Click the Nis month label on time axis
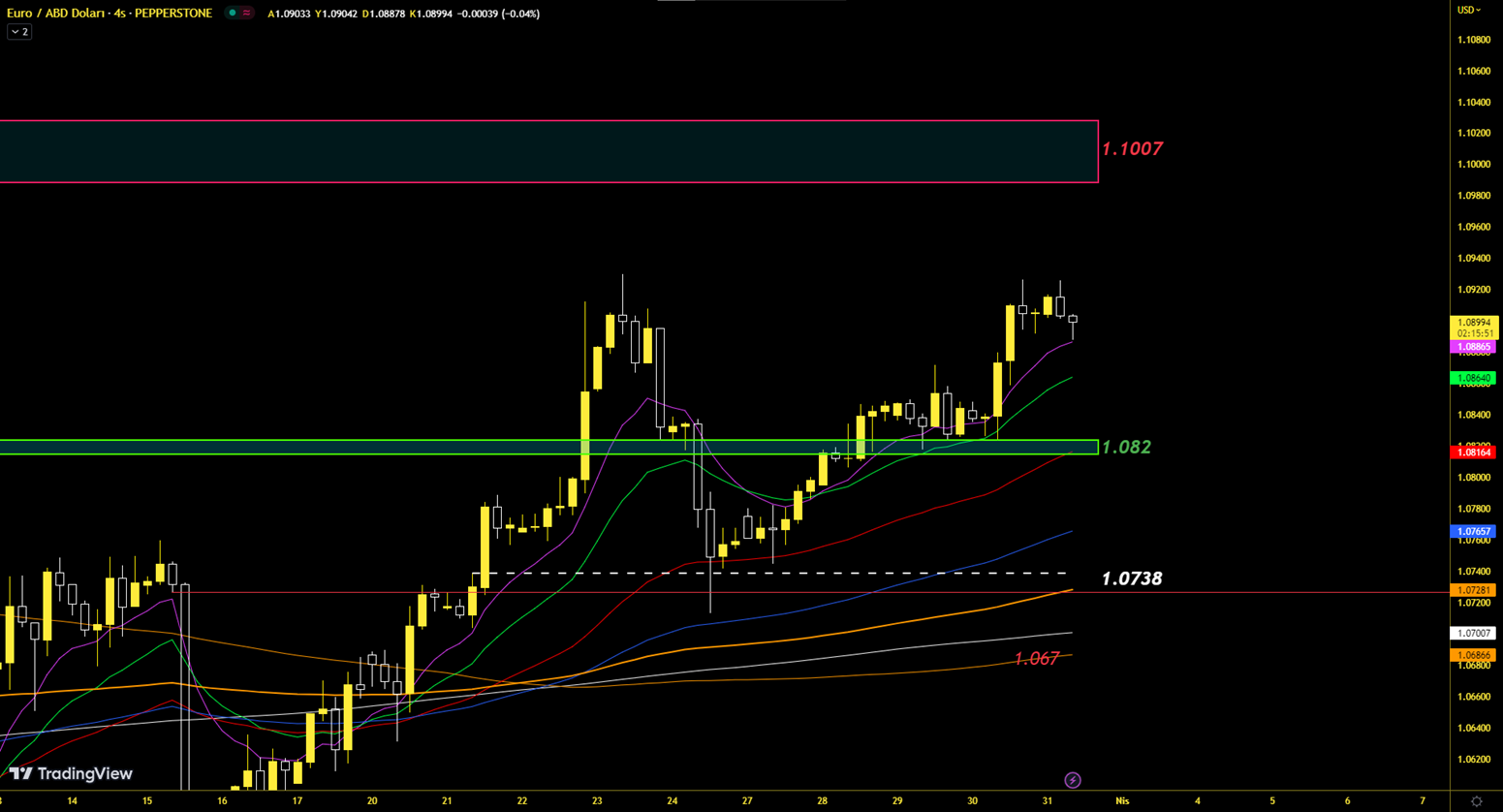This screenshot has height=812, width=1503. pyautogui.click(x=1122, y=801)
